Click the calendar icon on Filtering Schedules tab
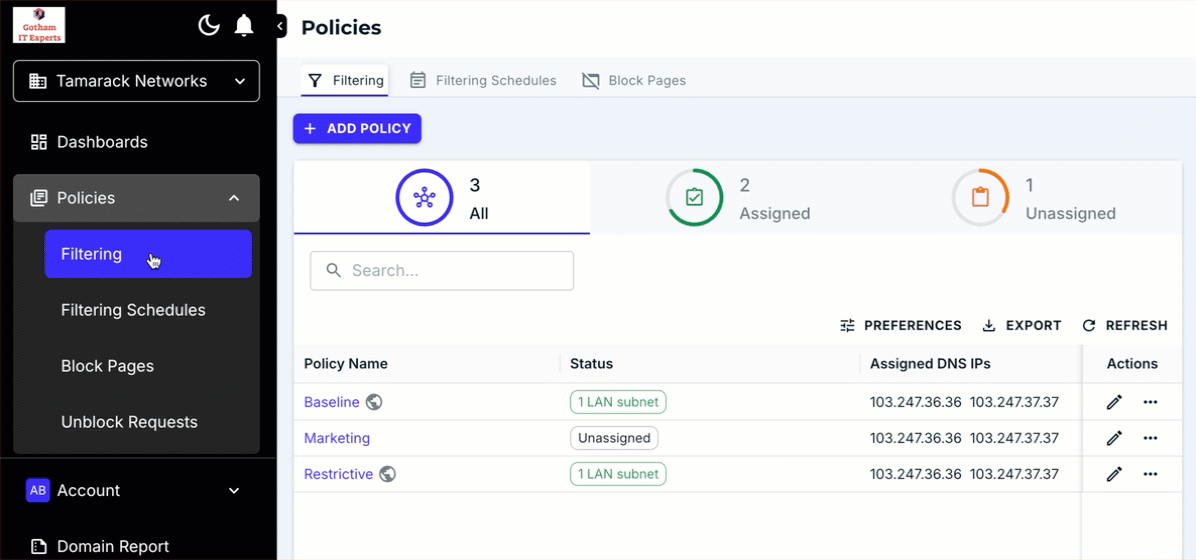 pos(417,80)
